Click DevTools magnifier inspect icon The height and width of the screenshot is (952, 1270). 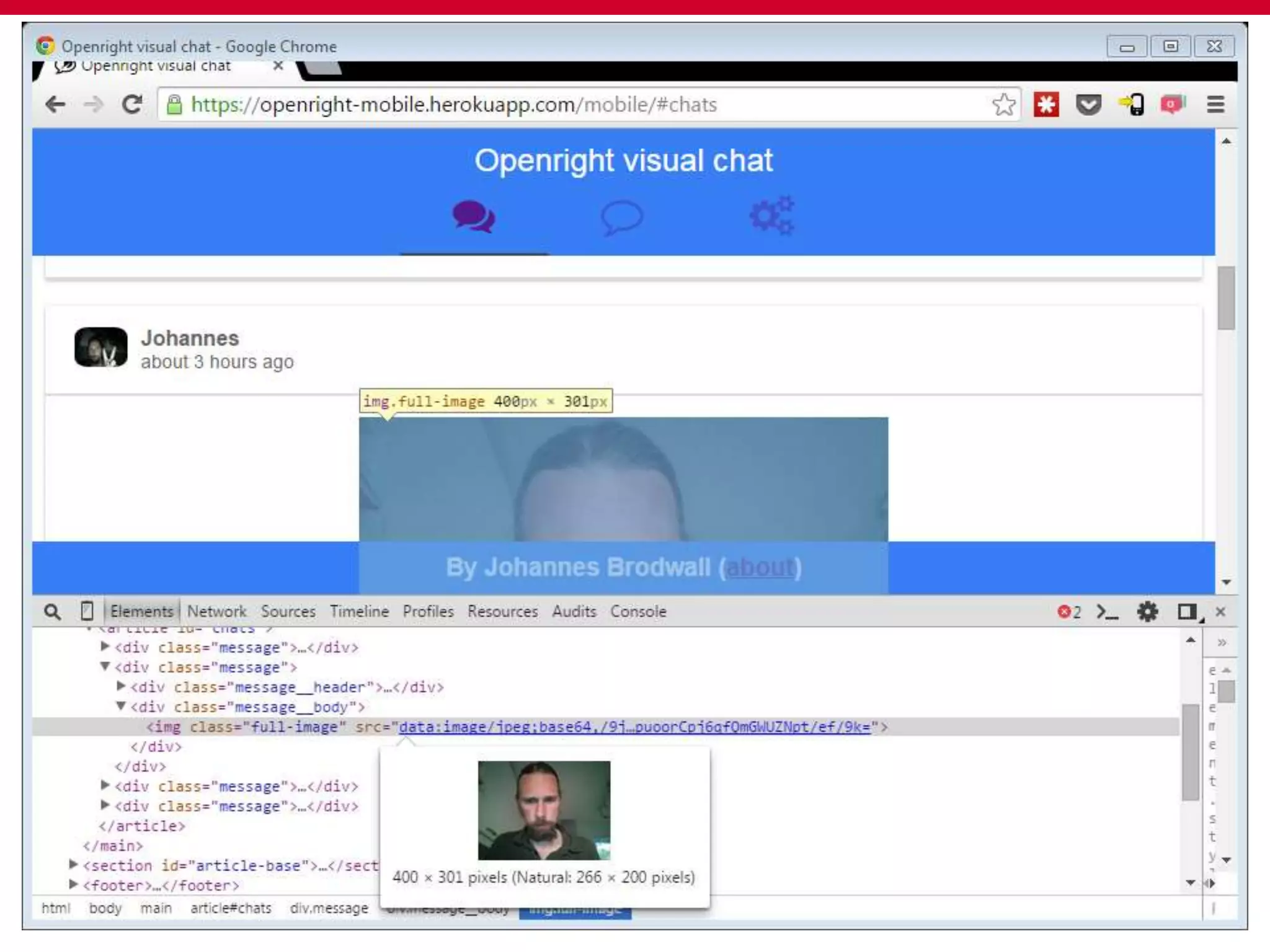click(53, 612)
